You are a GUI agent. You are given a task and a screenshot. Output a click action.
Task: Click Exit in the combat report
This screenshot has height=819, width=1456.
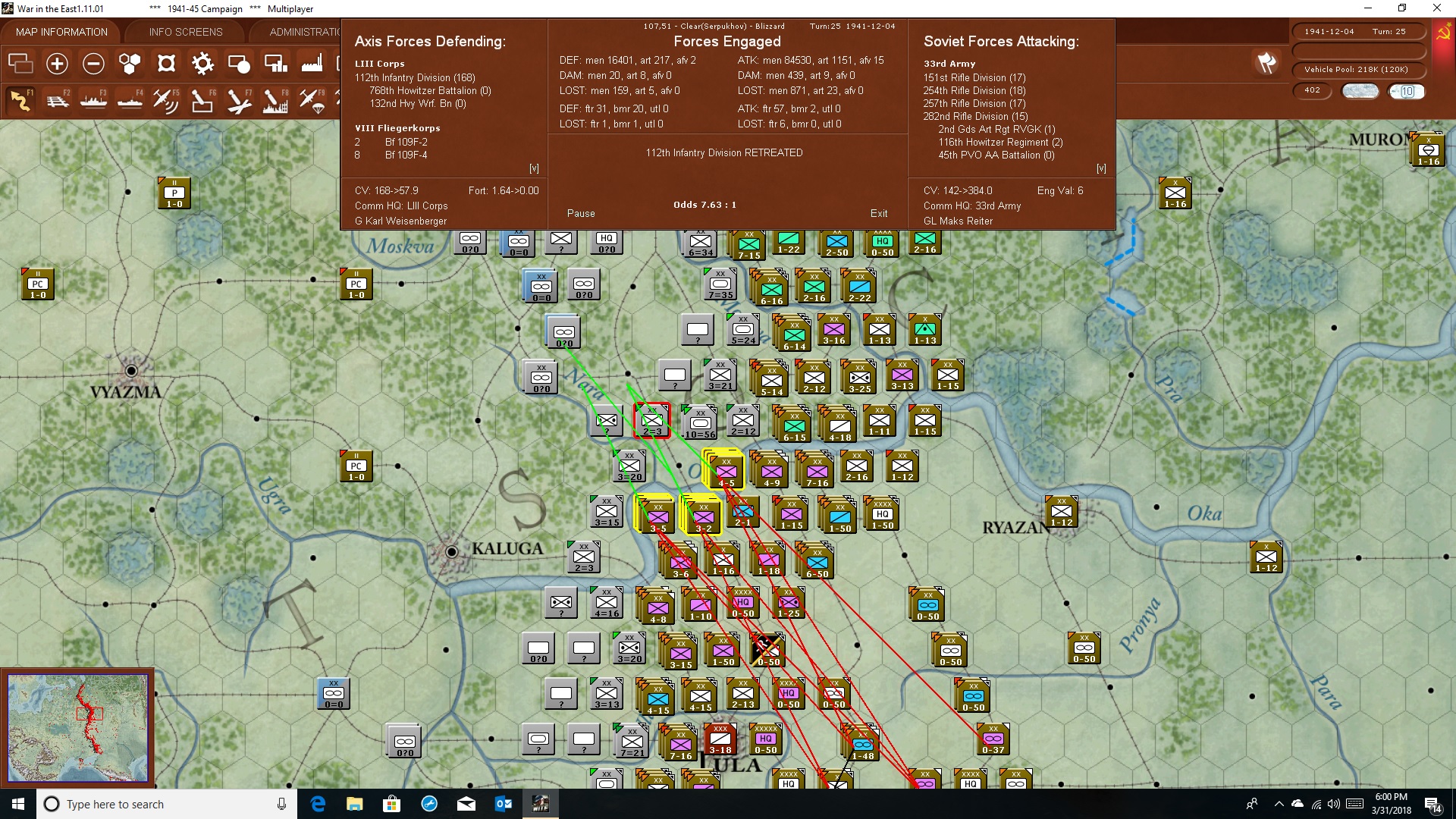[879, 214]
